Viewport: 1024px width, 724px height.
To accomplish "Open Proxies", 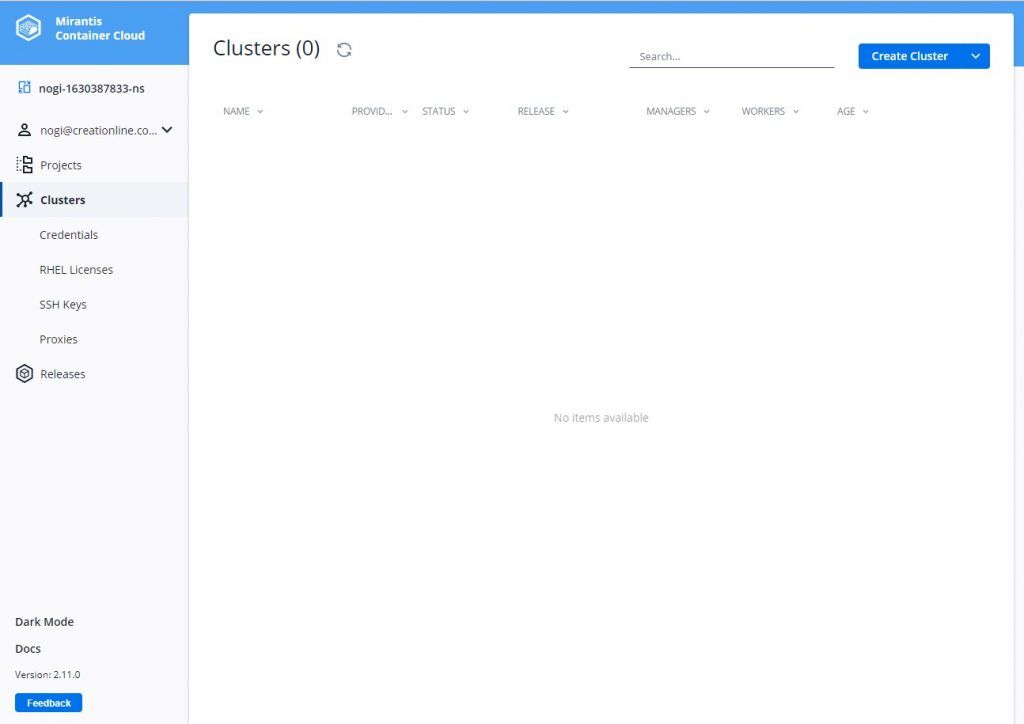I will pos(58,339).
